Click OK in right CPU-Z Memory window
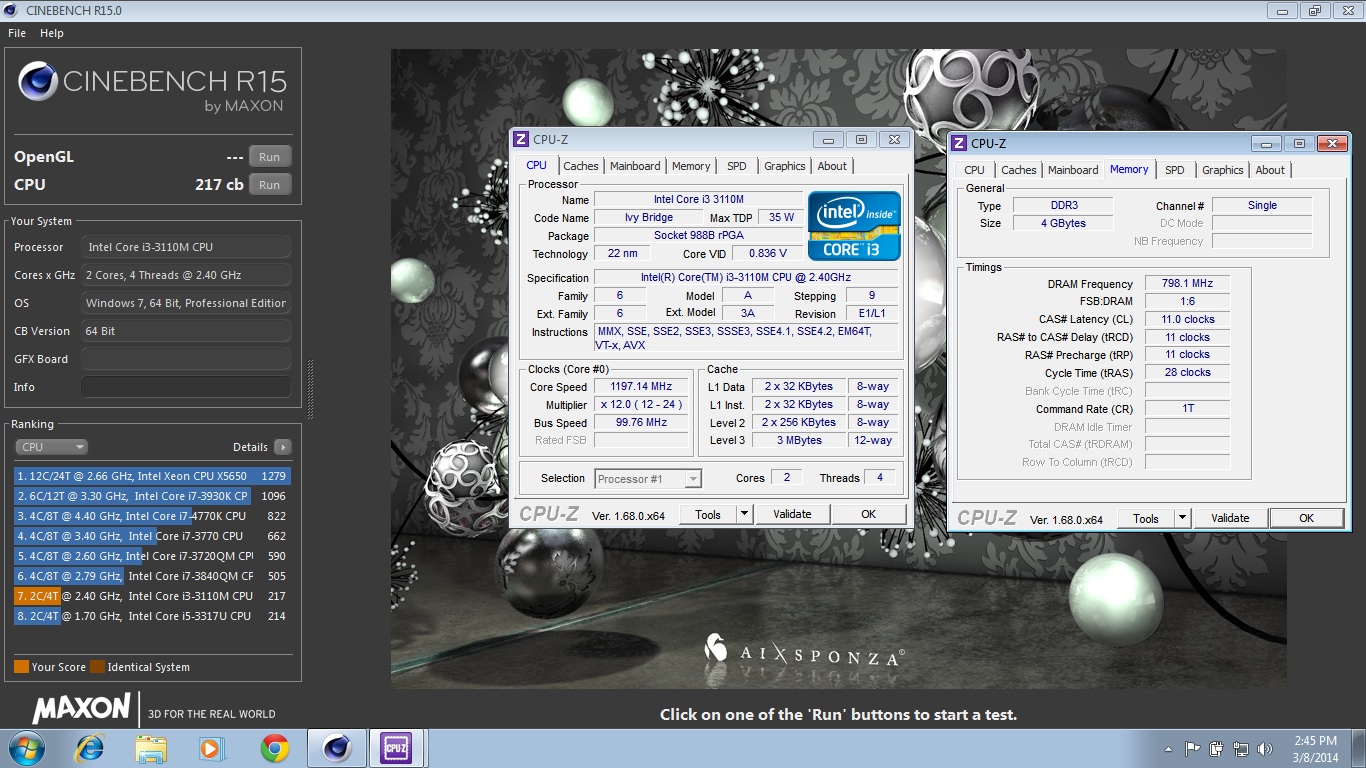 pos(1306,518)
